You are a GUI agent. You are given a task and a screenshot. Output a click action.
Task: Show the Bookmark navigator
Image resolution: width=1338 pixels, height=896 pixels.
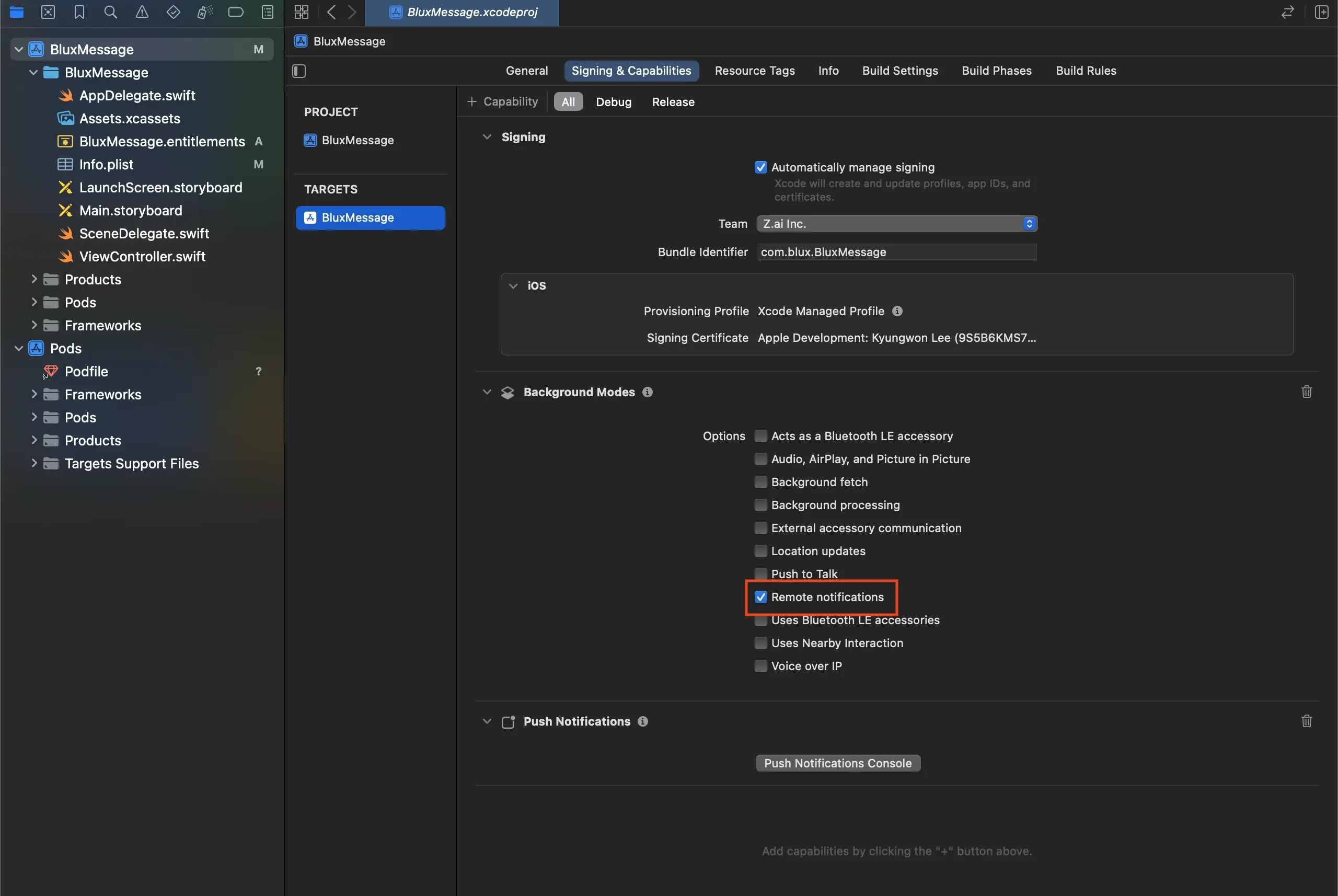(79, 12)
